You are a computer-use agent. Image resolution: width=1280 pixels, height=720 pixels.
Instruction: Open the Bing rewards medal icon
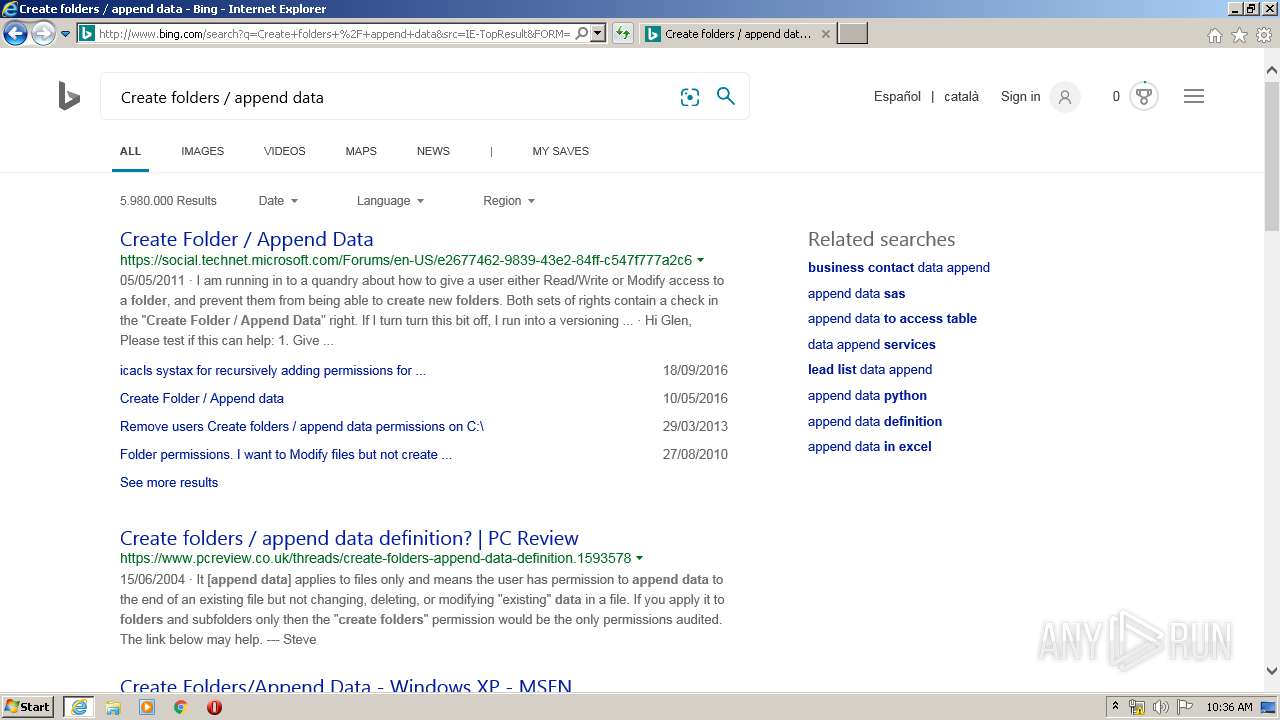(1144, 96)
